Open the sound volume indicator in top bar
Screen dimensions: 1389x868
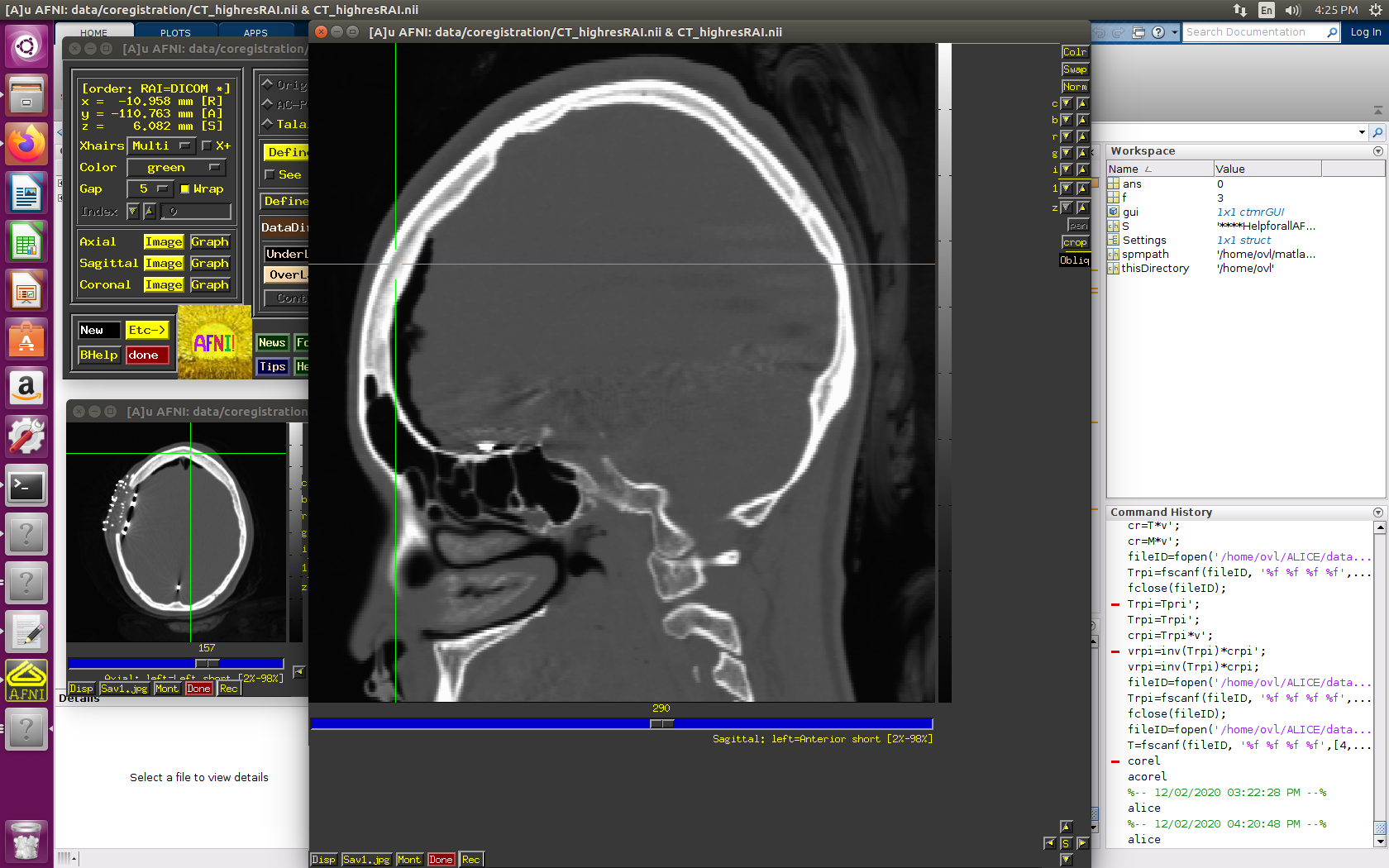[1293, 10]
